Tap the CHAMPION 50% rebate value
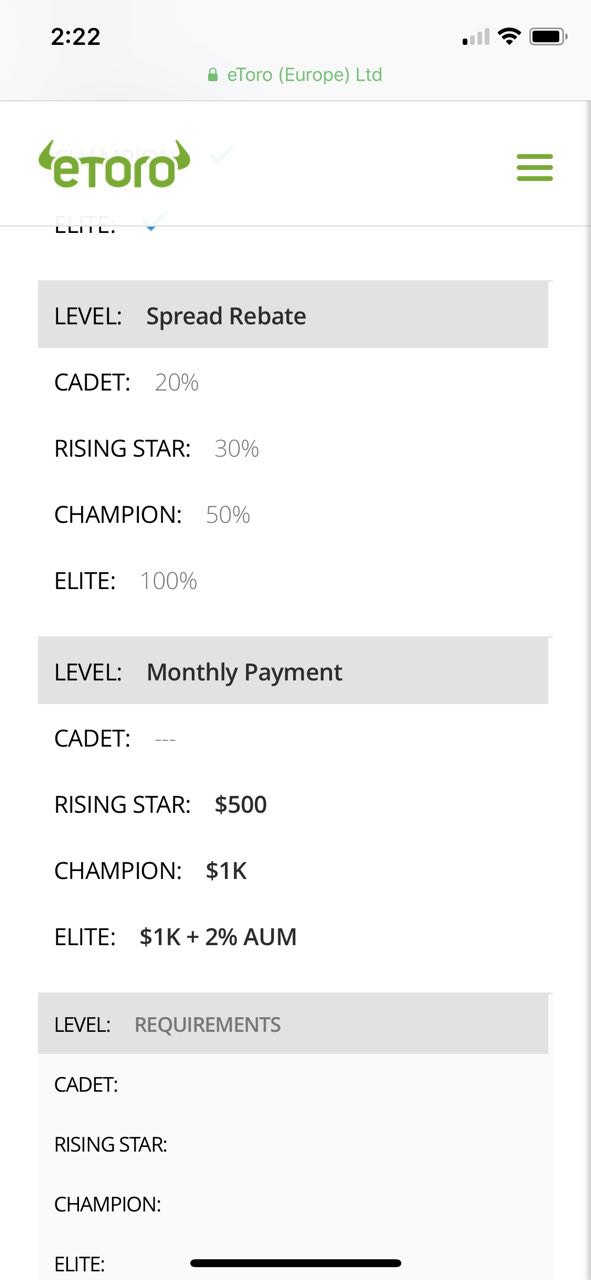591x1280 pixels. (x=228, y=515)
